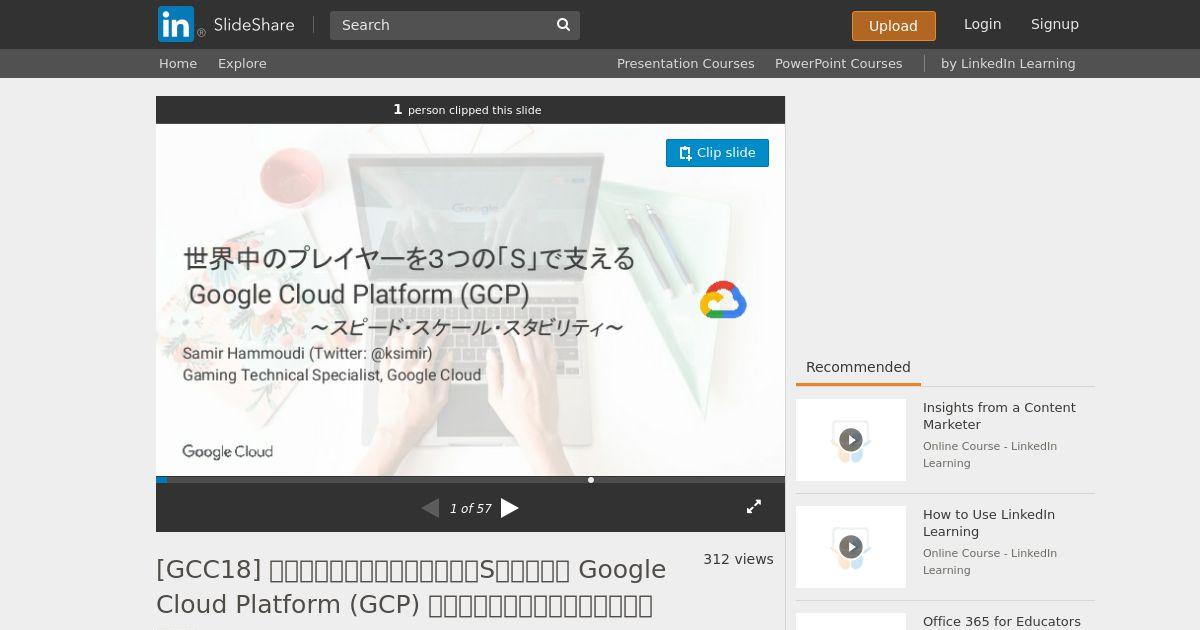The image size is (1200, 630).
Task: Click the Upload button
Action: point(893,26)
